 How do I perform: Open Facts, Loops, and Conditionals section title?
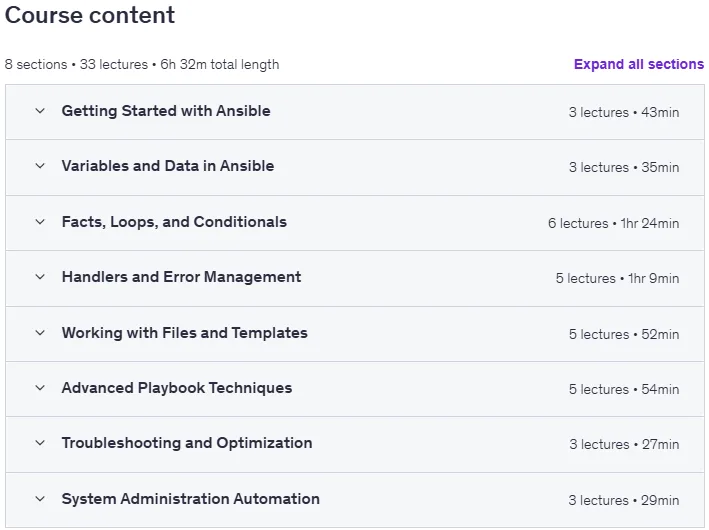(x=174, y=222)
